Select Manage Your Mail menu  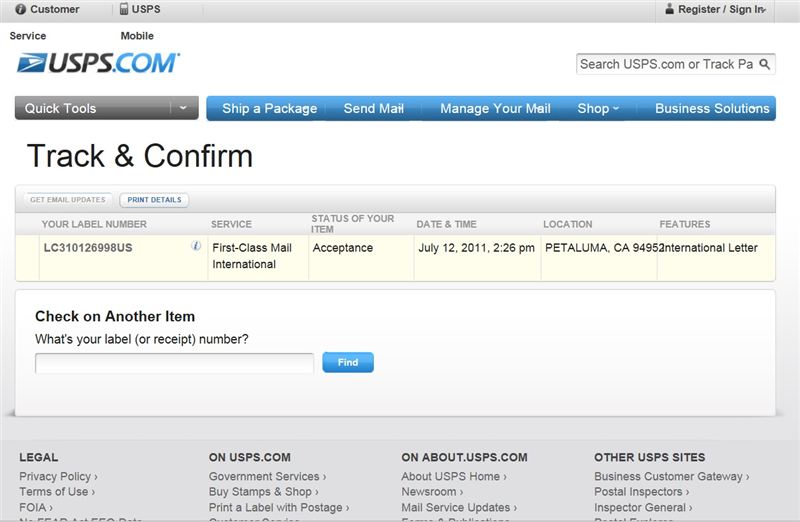coord(495,108)
